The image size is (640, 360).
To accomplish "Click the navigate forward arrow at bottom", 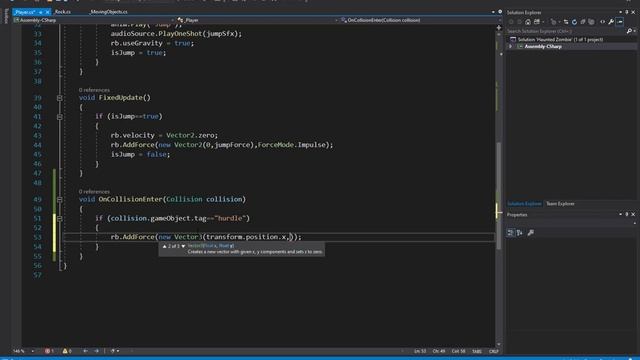I will pyautogui.click(x=96, y=351).
